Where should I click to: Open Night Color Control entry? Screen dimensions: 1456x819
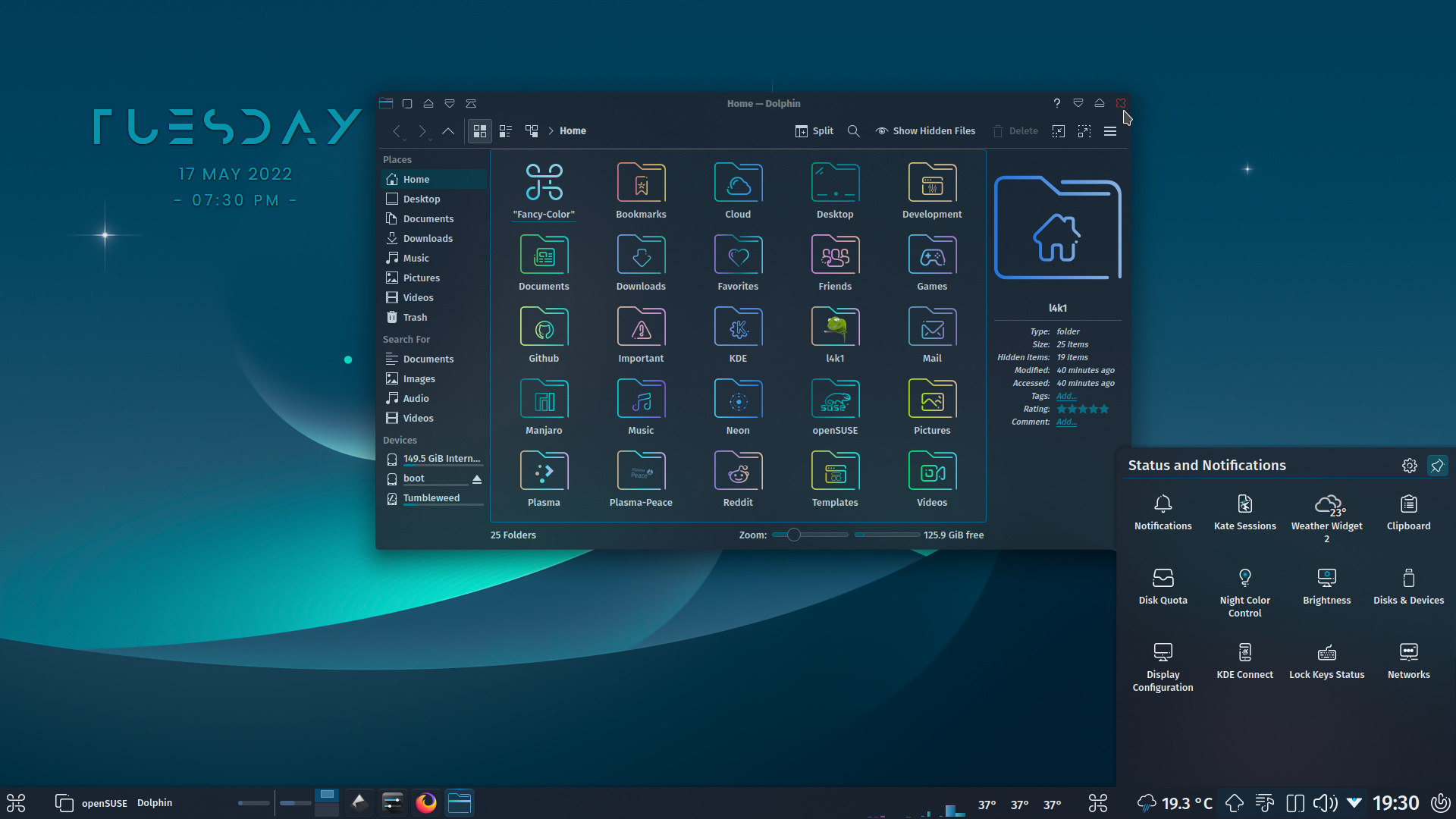point(1244,593)
